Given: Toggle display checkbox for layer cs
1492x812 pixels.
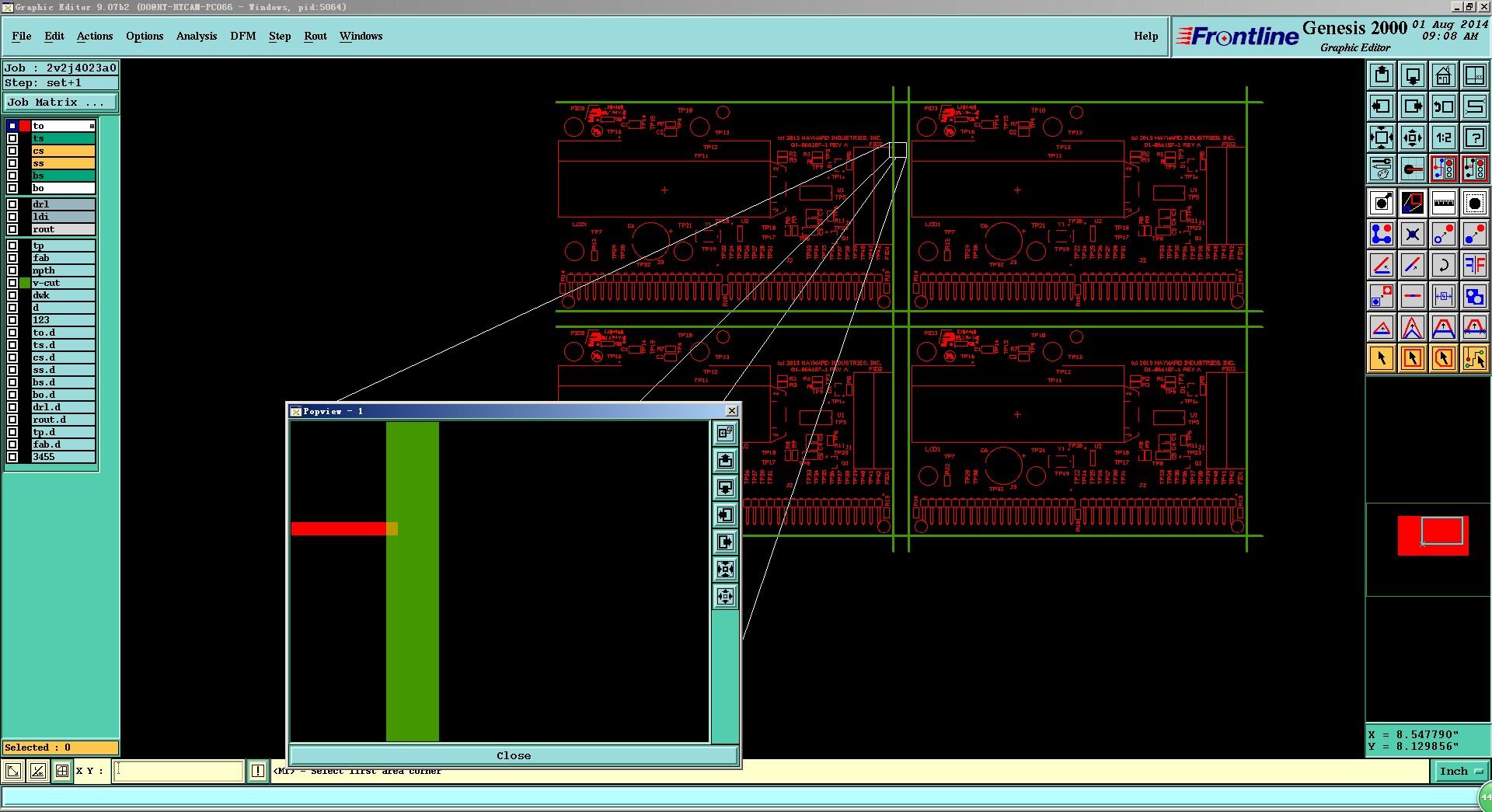Looking at the screenshot, I should (x=12, y=151).
